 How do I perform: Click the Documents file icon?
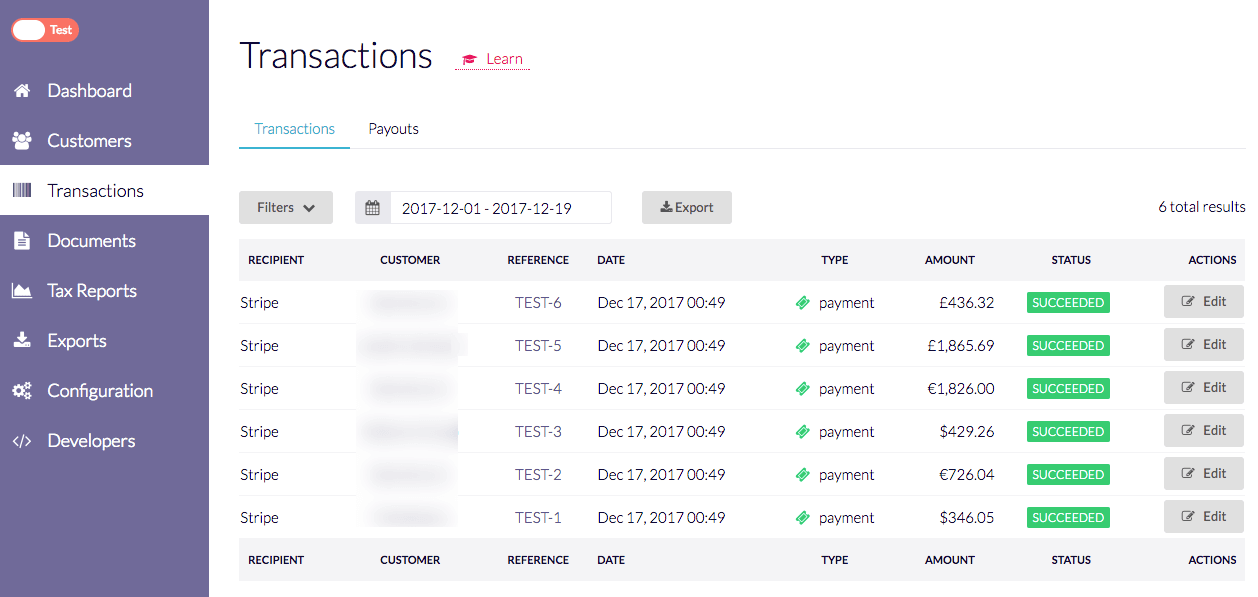point(21,241)
